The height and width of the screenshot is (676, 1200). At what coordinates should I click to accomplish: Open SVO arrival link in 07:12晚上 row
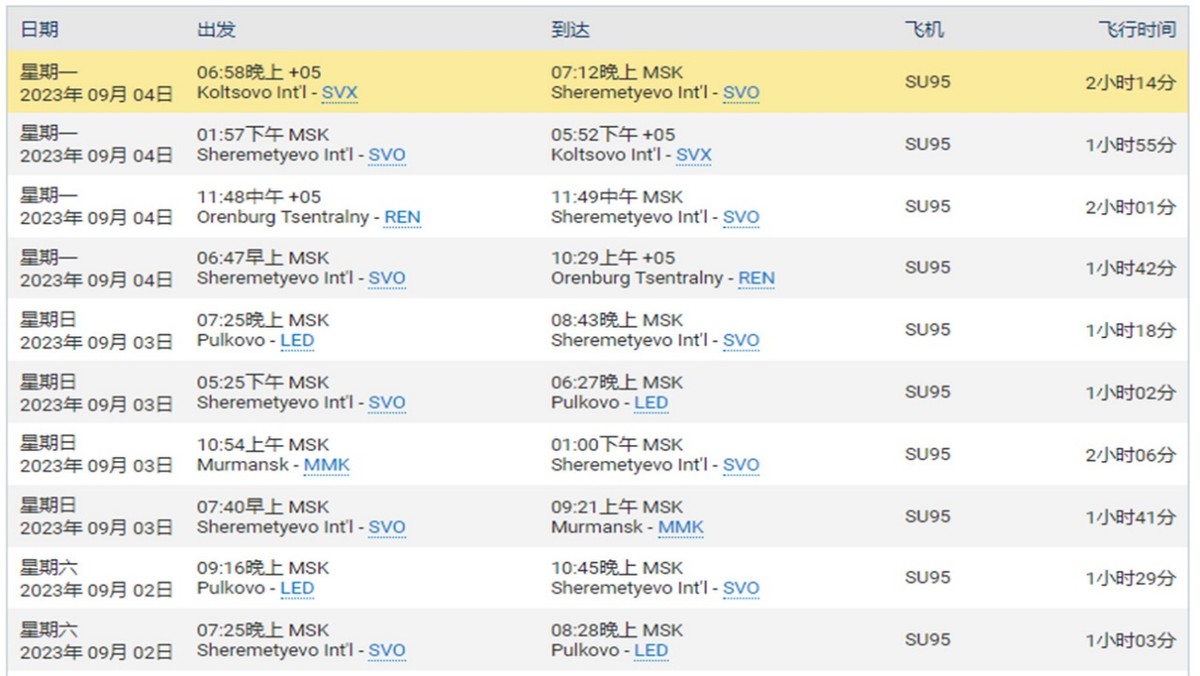[x=741, y=93]
